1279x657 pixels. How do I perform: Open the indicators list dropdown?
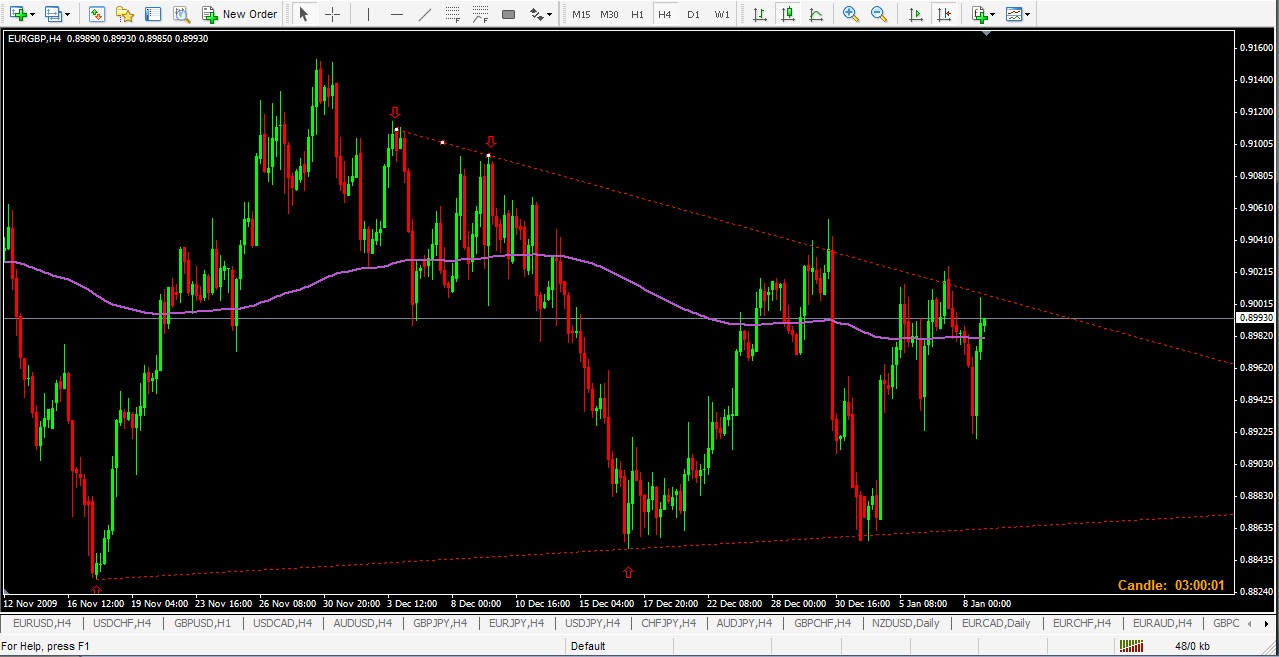coord(992,15)
